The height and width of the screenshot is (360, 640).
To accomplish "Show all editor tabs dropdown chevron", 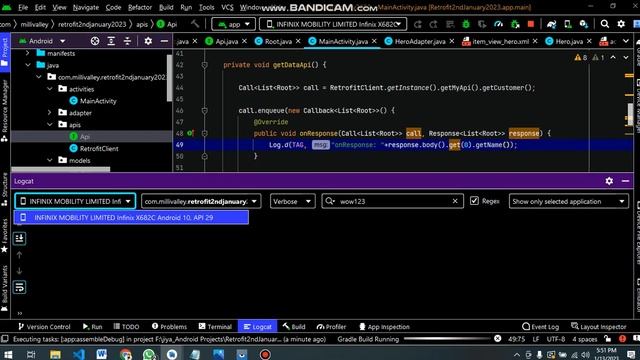I will tap(626, 41).
